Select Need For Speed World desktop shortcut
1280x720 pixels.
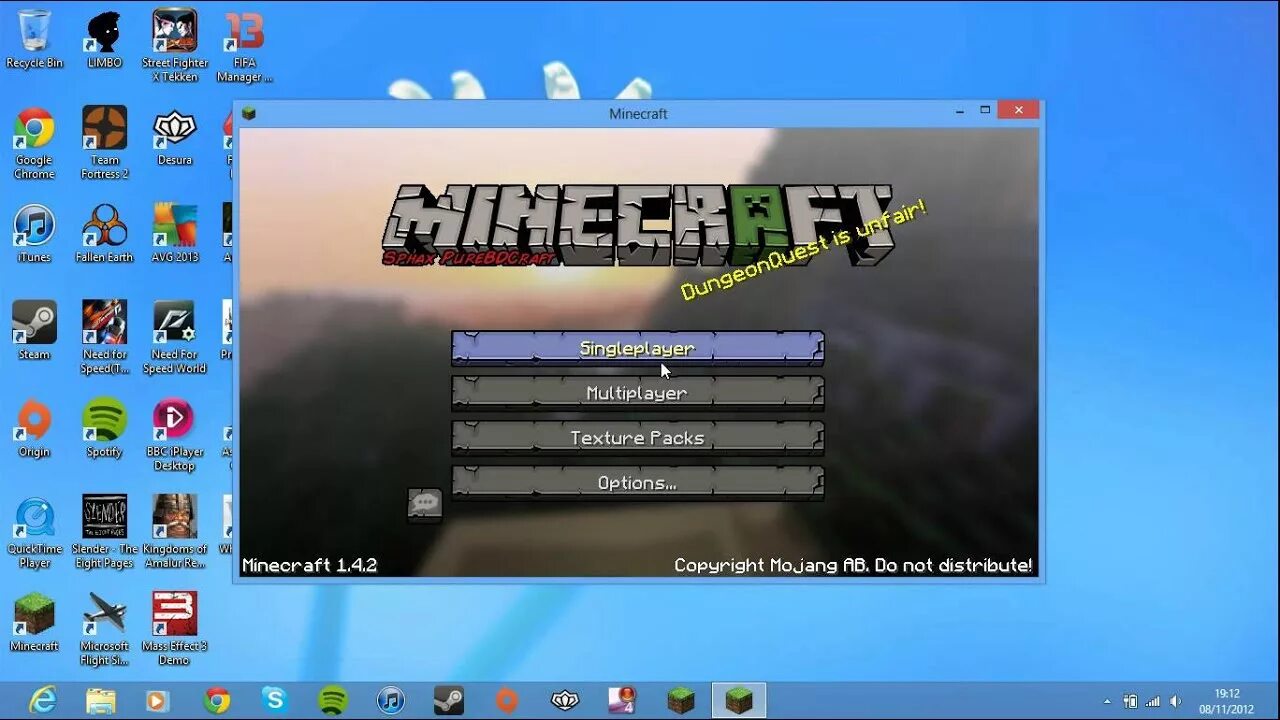click(x=174, y=336)
